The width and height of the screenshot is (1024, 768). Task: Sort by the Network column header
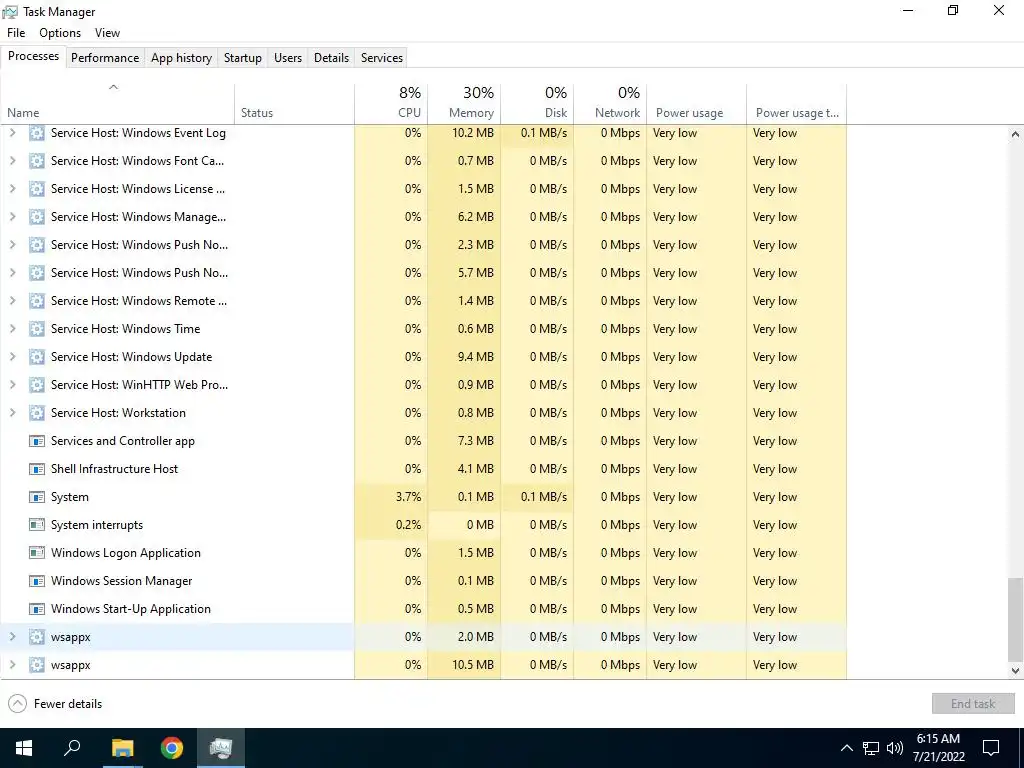611,104
